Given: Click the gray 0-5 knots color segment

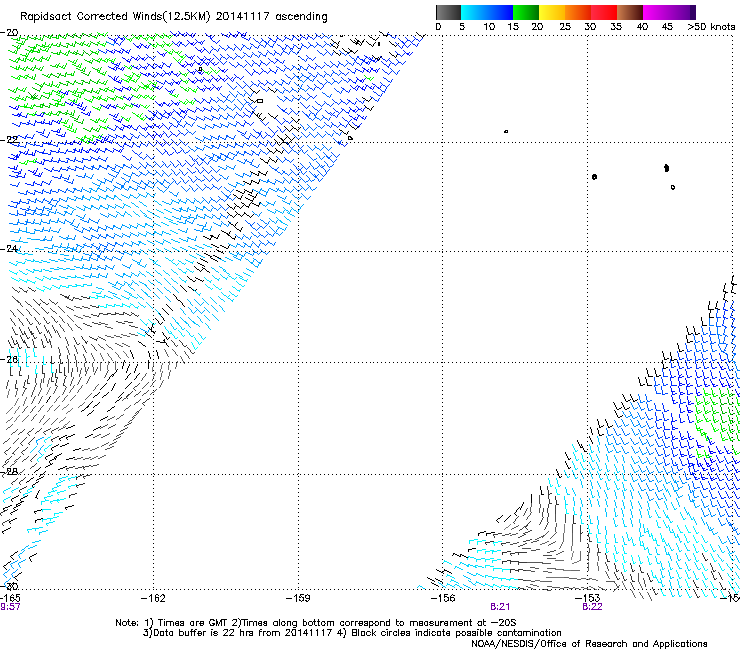Looking at the screenshot, I should 448,12.
